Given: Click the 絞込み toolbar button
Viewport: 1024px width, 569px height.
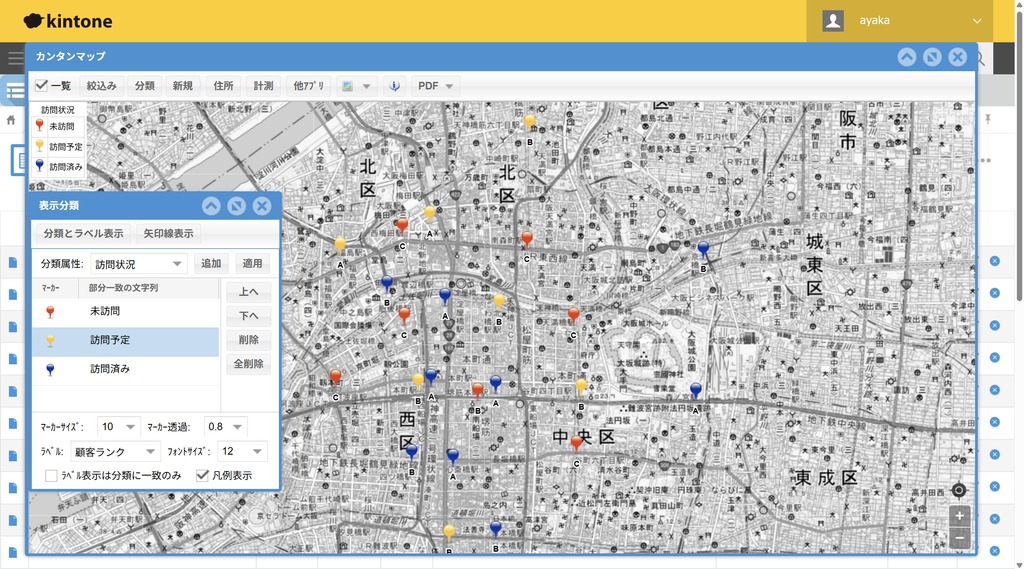Looking at the screenshot, I should 101,86.
